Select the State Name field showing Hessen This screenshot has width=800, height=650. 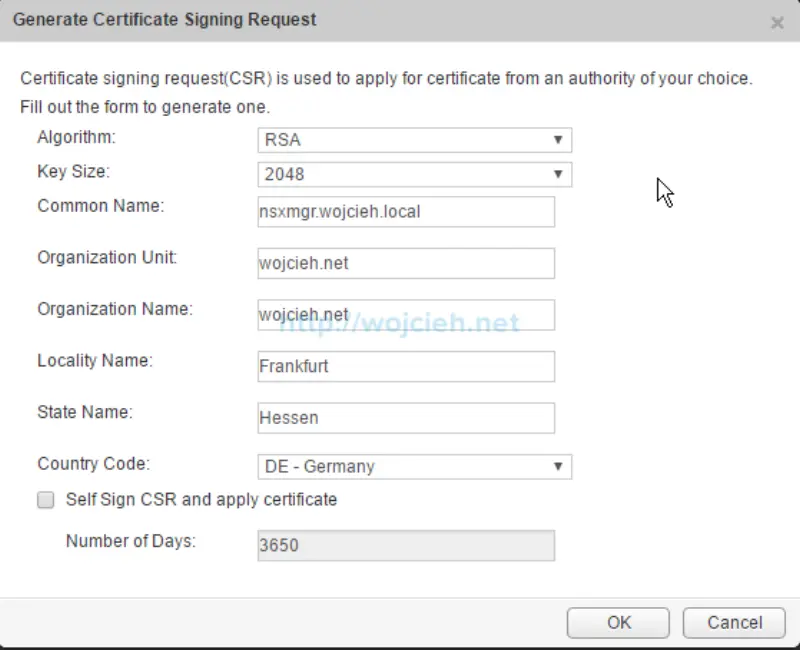(405, 417)
